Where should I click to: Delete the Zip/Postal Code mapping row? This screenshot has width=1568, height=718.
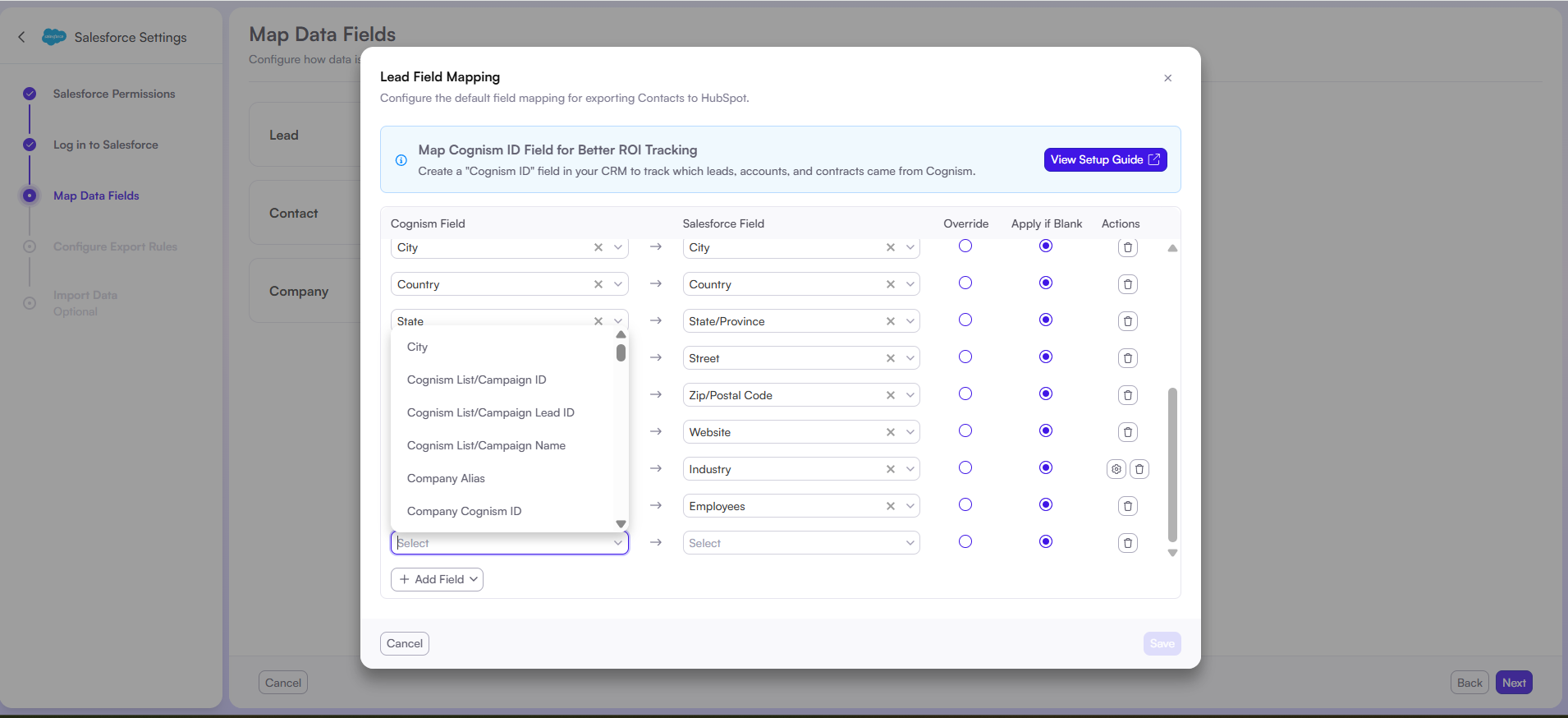(1127, 395)
